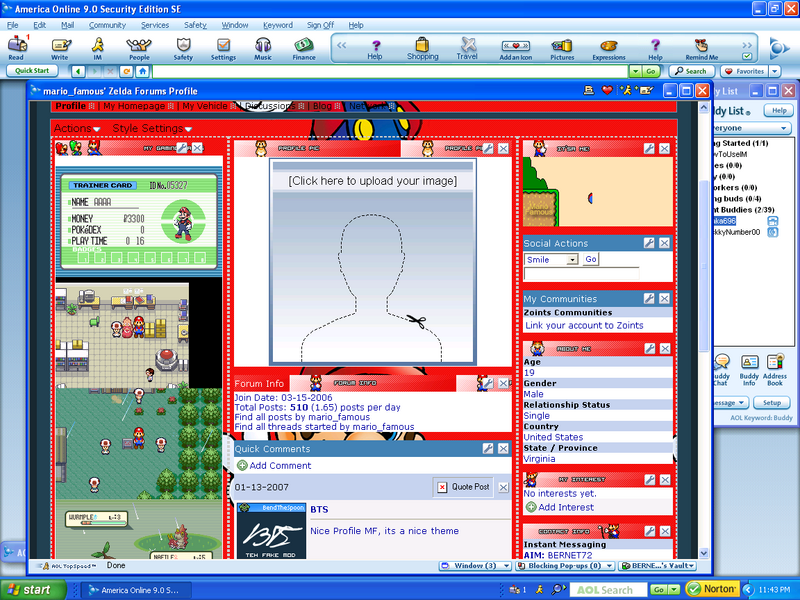Click the Remind Me icon
Image resolution: width=800 pixels, height=600 pixels.
pos(702,49)
